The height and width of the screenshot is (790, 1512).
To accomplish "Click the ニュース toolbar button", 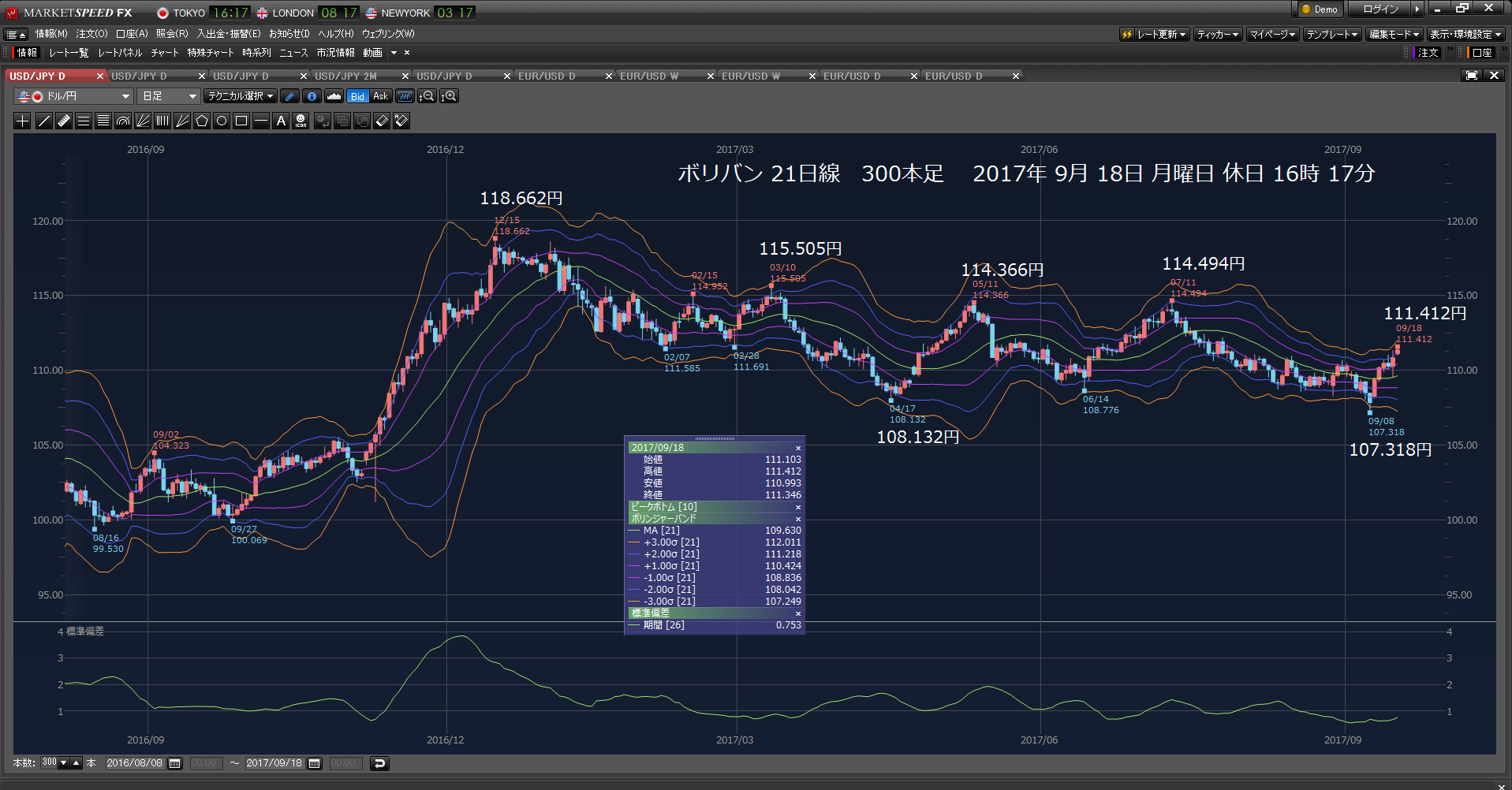I will pos(293,53).
